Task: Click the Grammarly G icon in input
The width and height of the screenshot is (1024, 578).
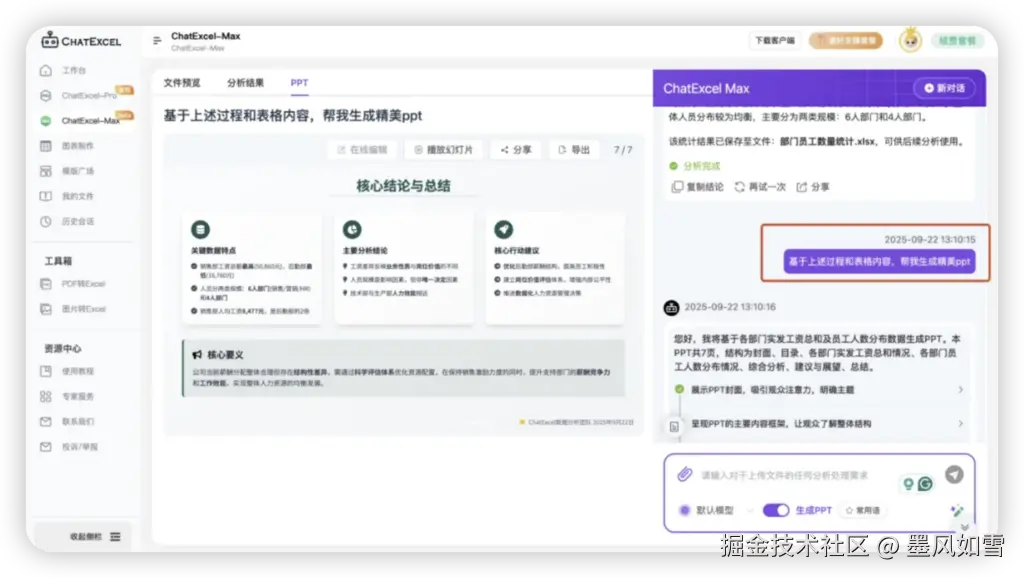Action: (925, 484)
